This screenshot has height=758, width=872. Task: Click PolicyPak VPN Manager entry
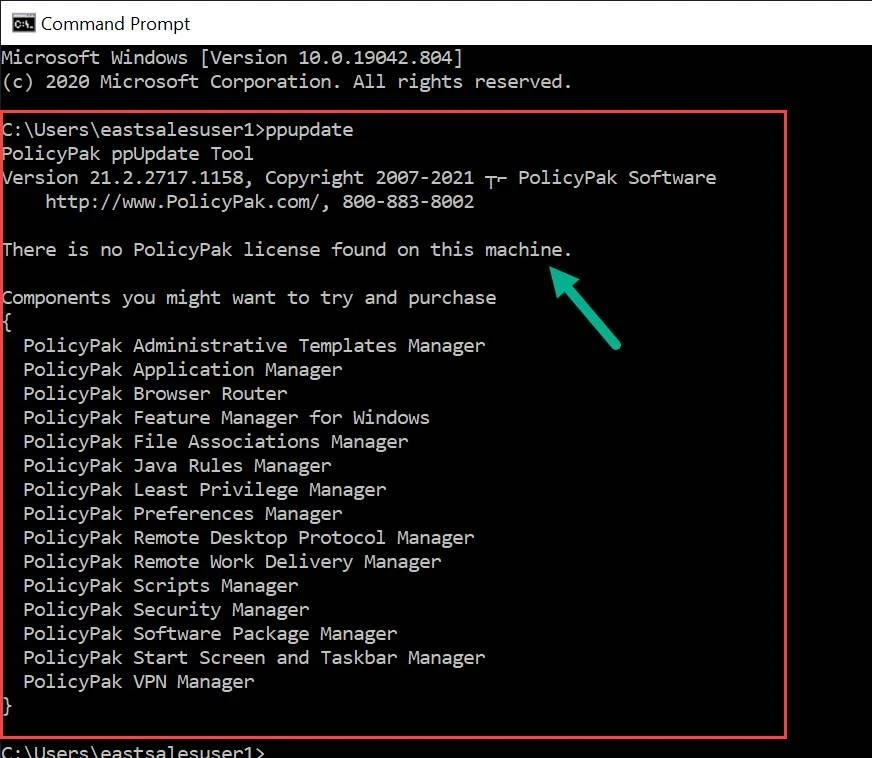[139, 682]
